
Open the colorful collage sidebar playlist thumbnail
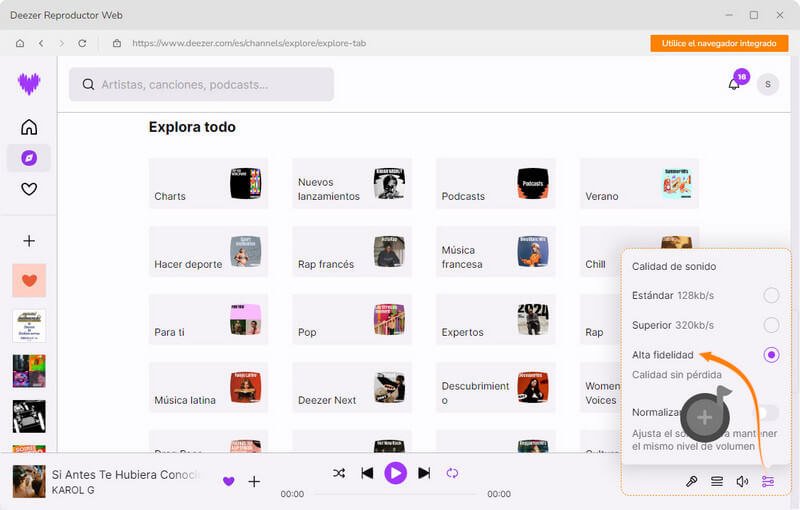coord(29,371)
